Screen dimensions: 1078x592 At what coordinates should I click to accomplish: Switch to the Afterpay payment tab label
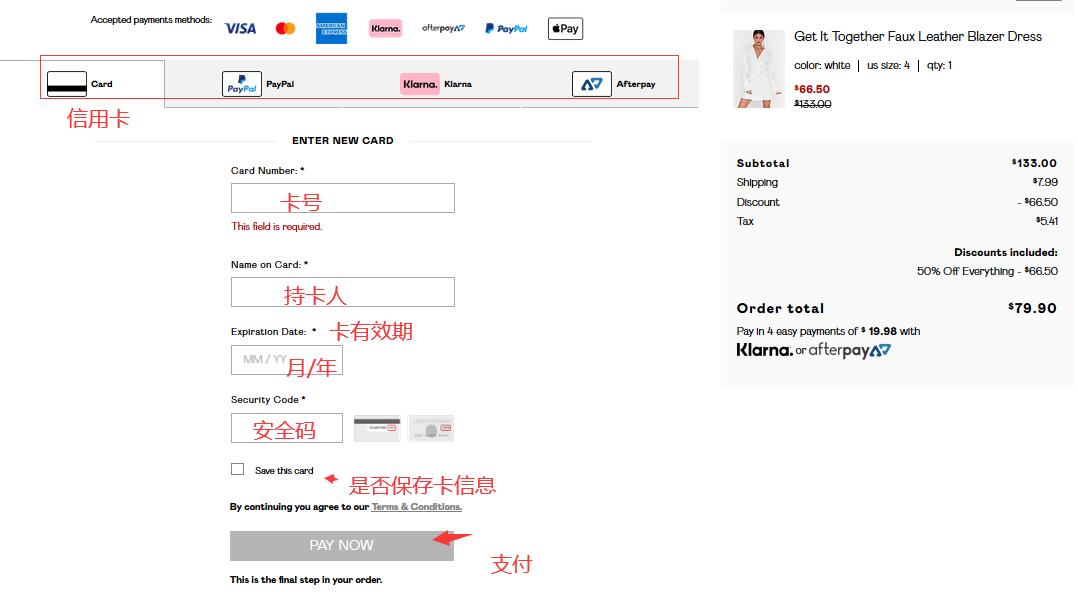[x=636, y=84]
